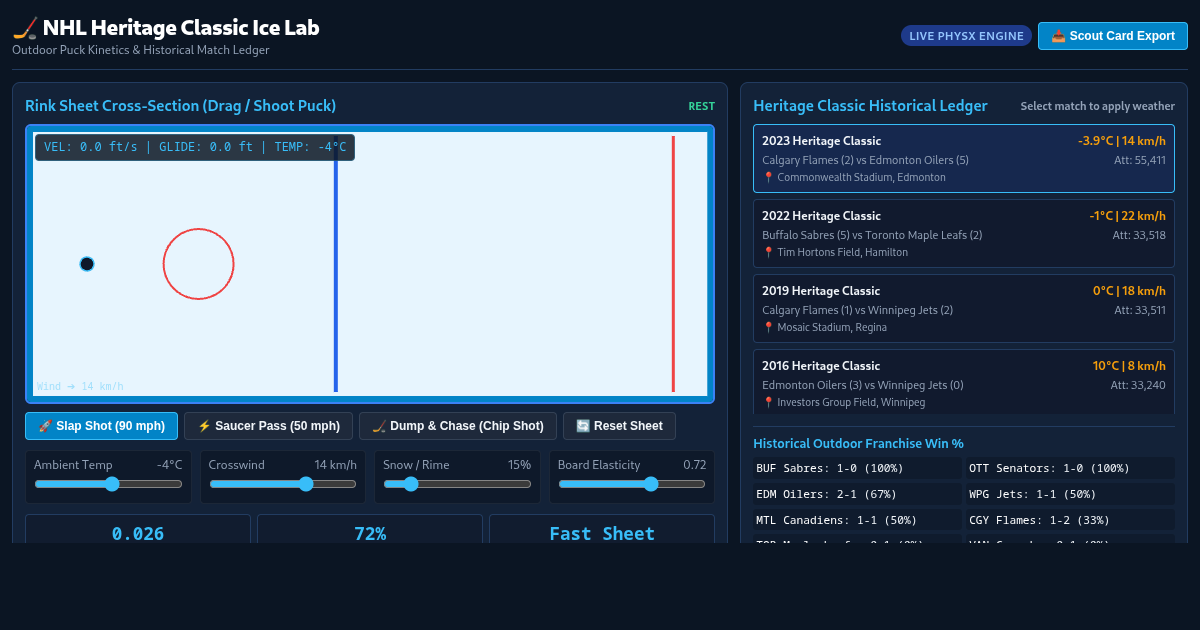The image size is (1200, 630).
Task: Click the 72% stat value
Action: click(x=370, y=533)
